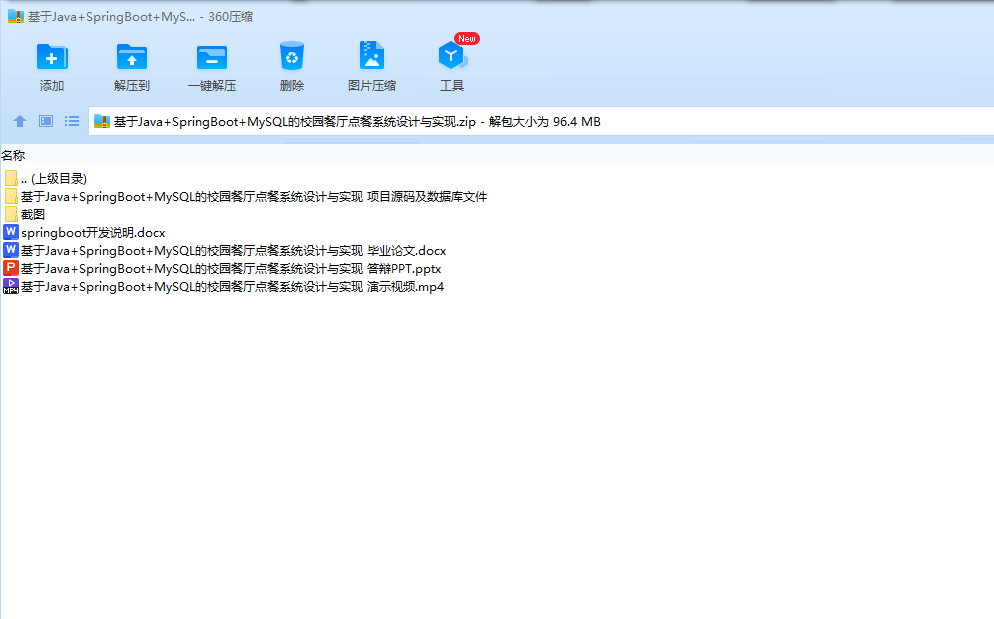Click the 解压到 (Extract to) icon
The image size is (994, 619).
(x=132, y=57)
